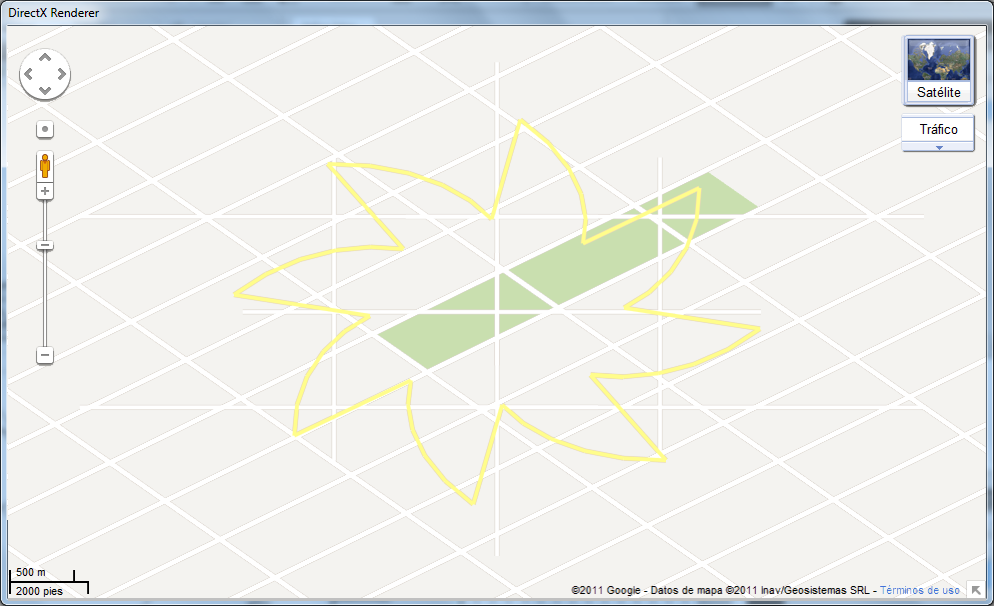Expand the dropdown arrow under Tráfico
994x606 pixels.
pyautogui.click(x=938, y=147)
